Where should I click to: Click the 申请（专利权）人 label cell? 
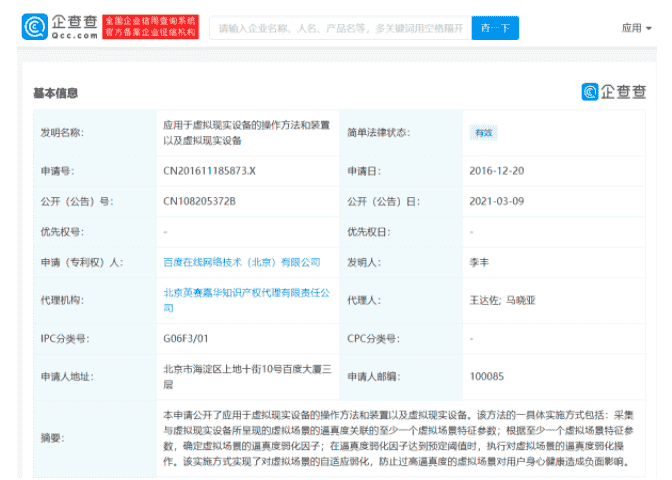point(95,262)
